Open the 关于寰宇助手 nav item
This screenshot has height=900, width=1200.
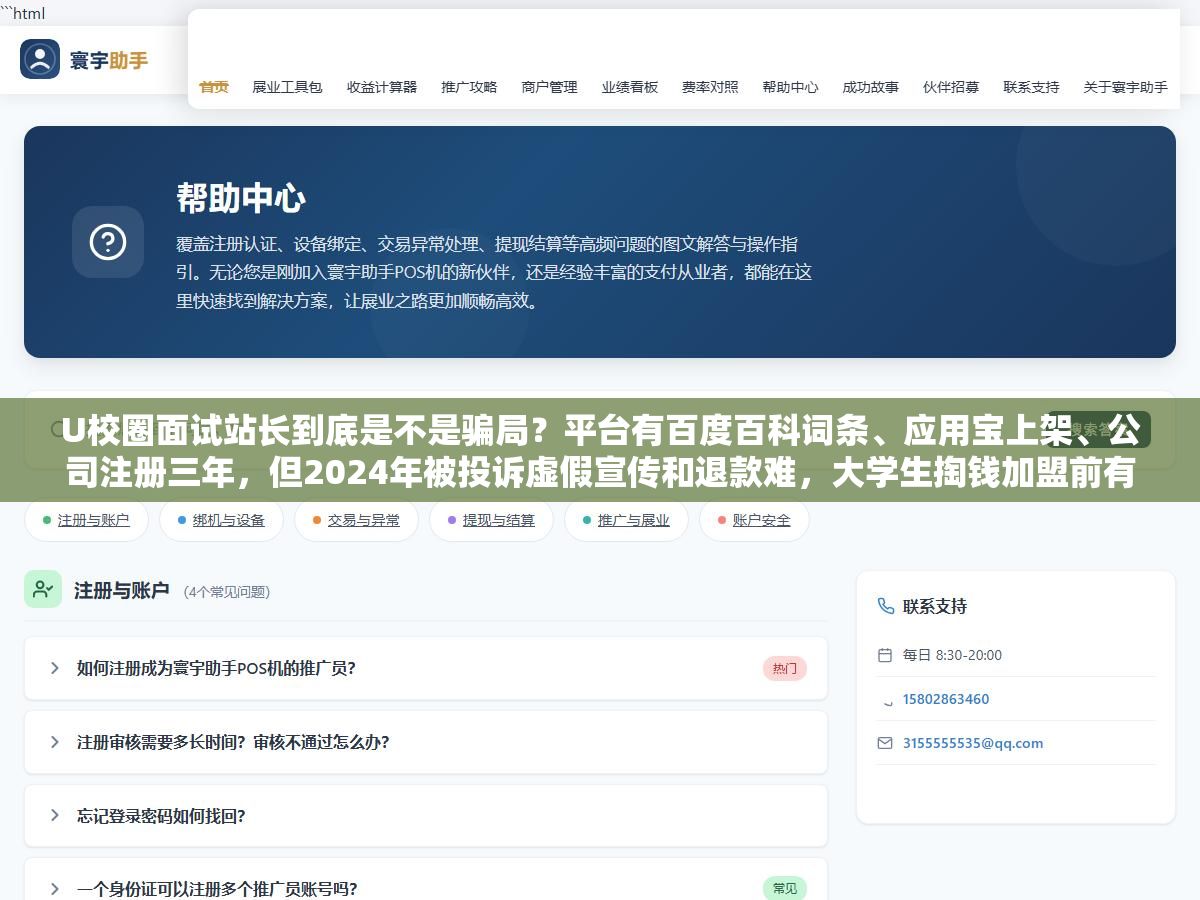[1125, 87]
